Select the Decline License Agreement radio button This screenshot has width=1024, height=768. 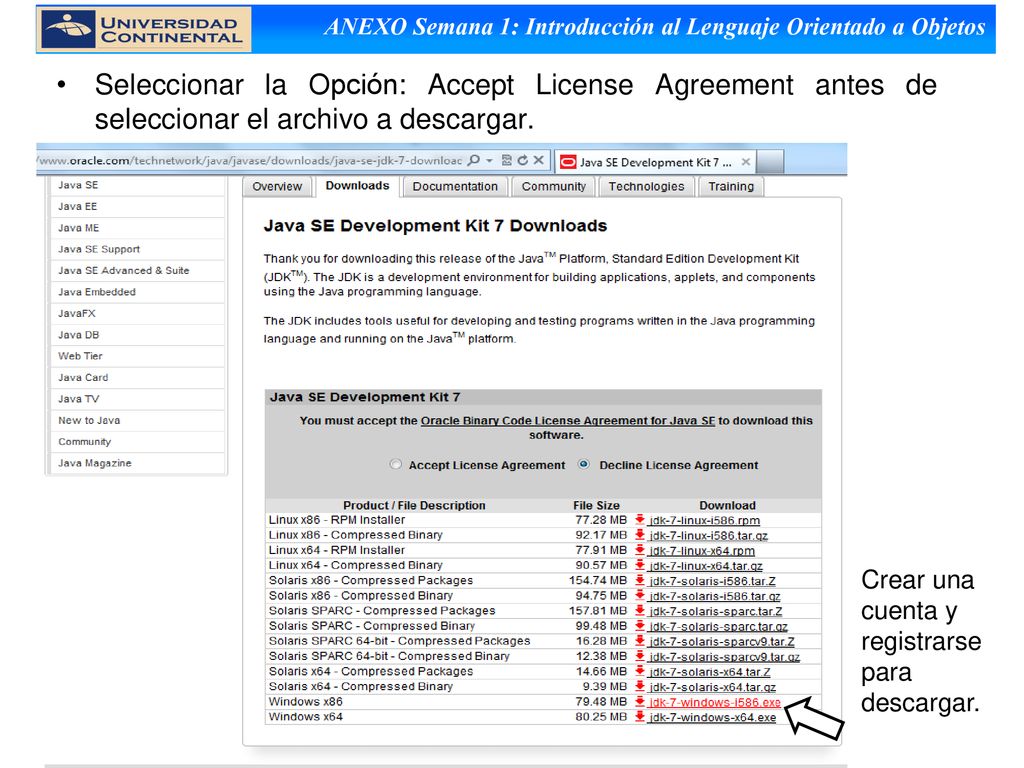tap(584, 464)
